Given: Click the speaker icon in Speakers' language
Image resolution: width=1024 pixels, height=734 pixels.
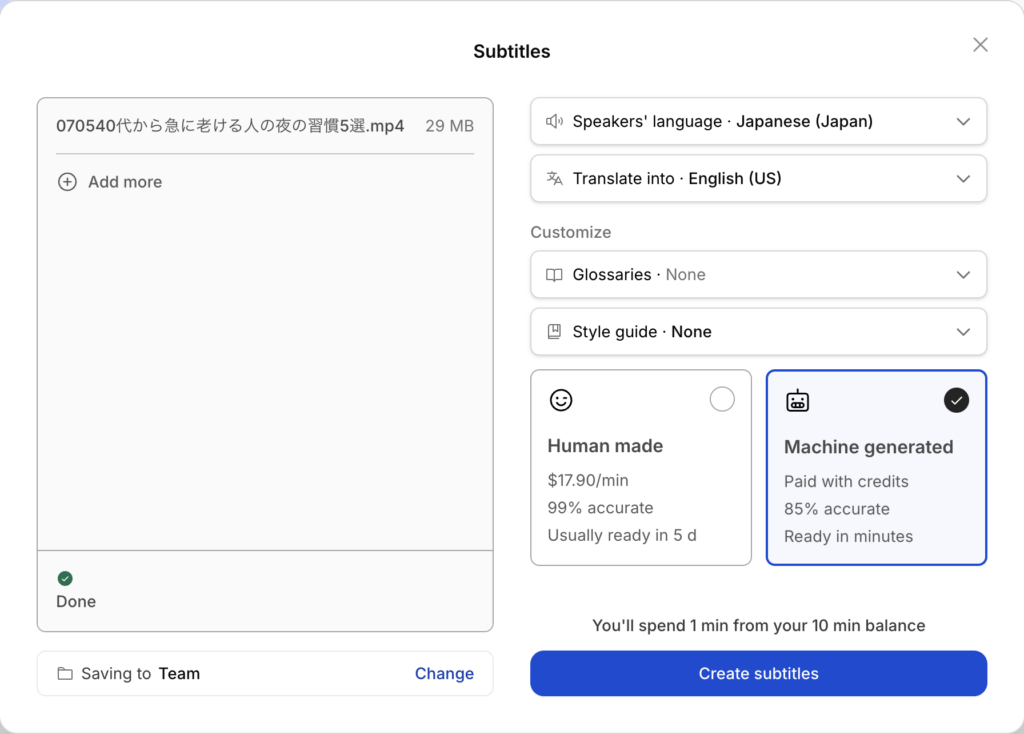Looking at the screenshot, I should [x=554, y=121].
